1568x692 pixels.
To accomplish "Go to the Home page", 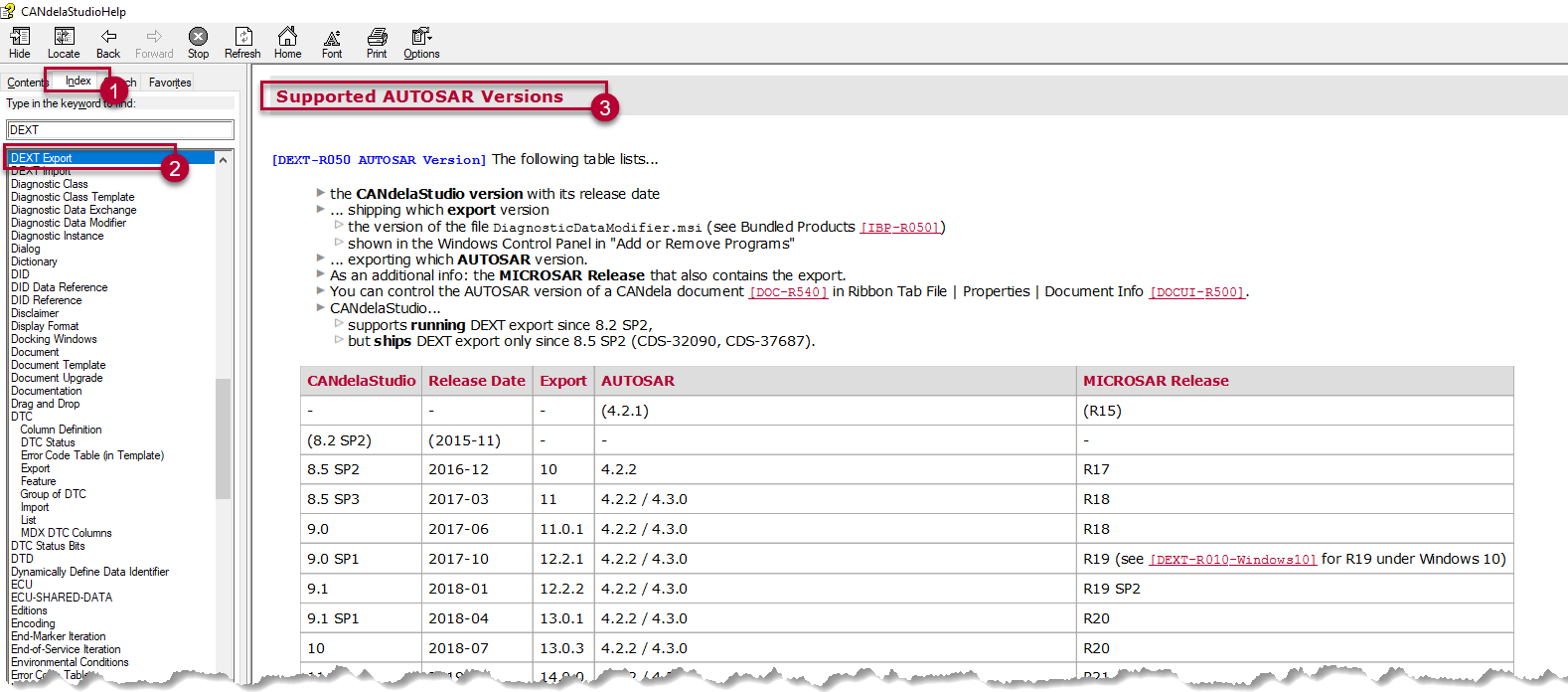I will click(x=287, y=43).
